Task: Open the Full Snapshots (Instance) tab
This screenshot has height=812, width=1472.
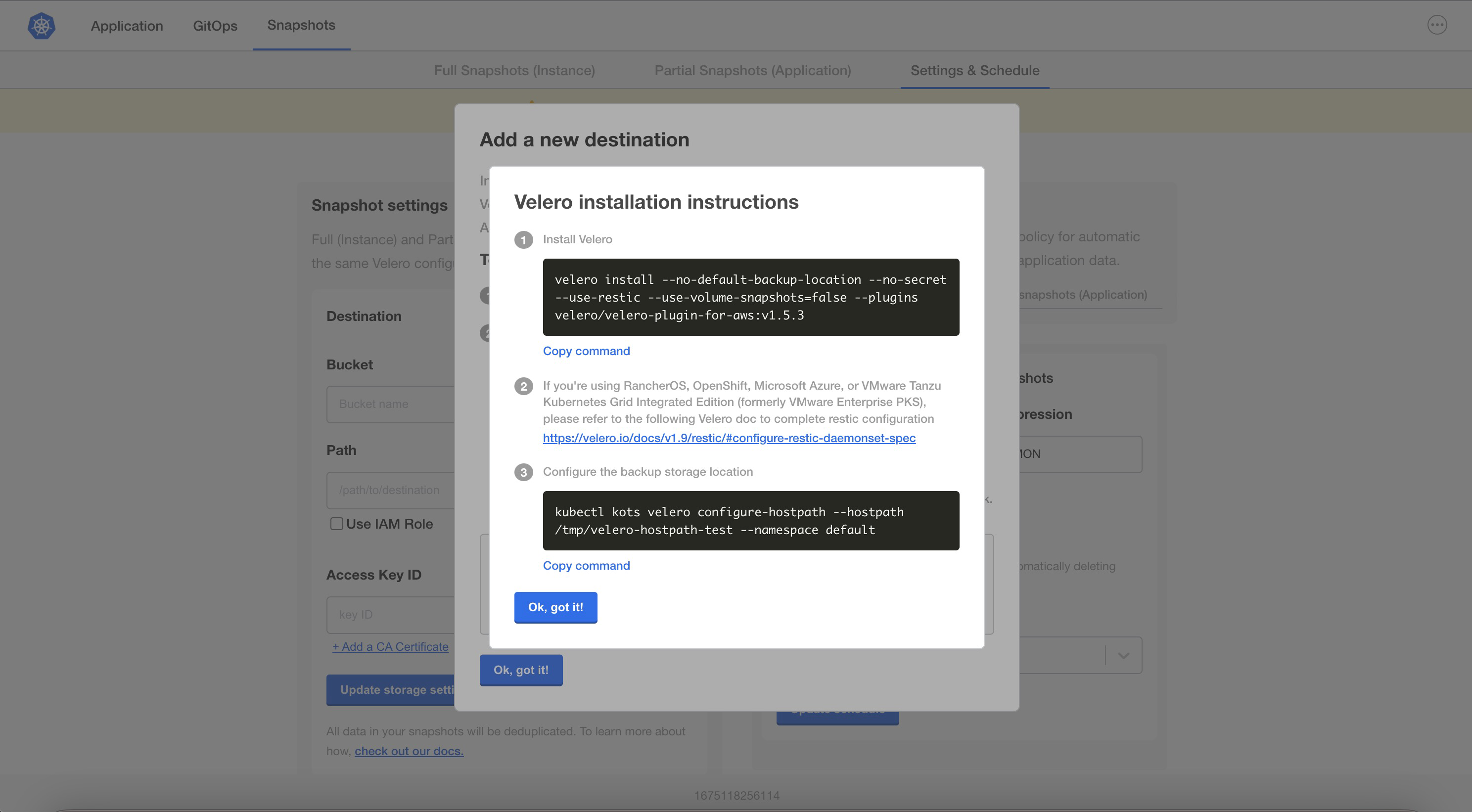Action: (x=514, y=70)
